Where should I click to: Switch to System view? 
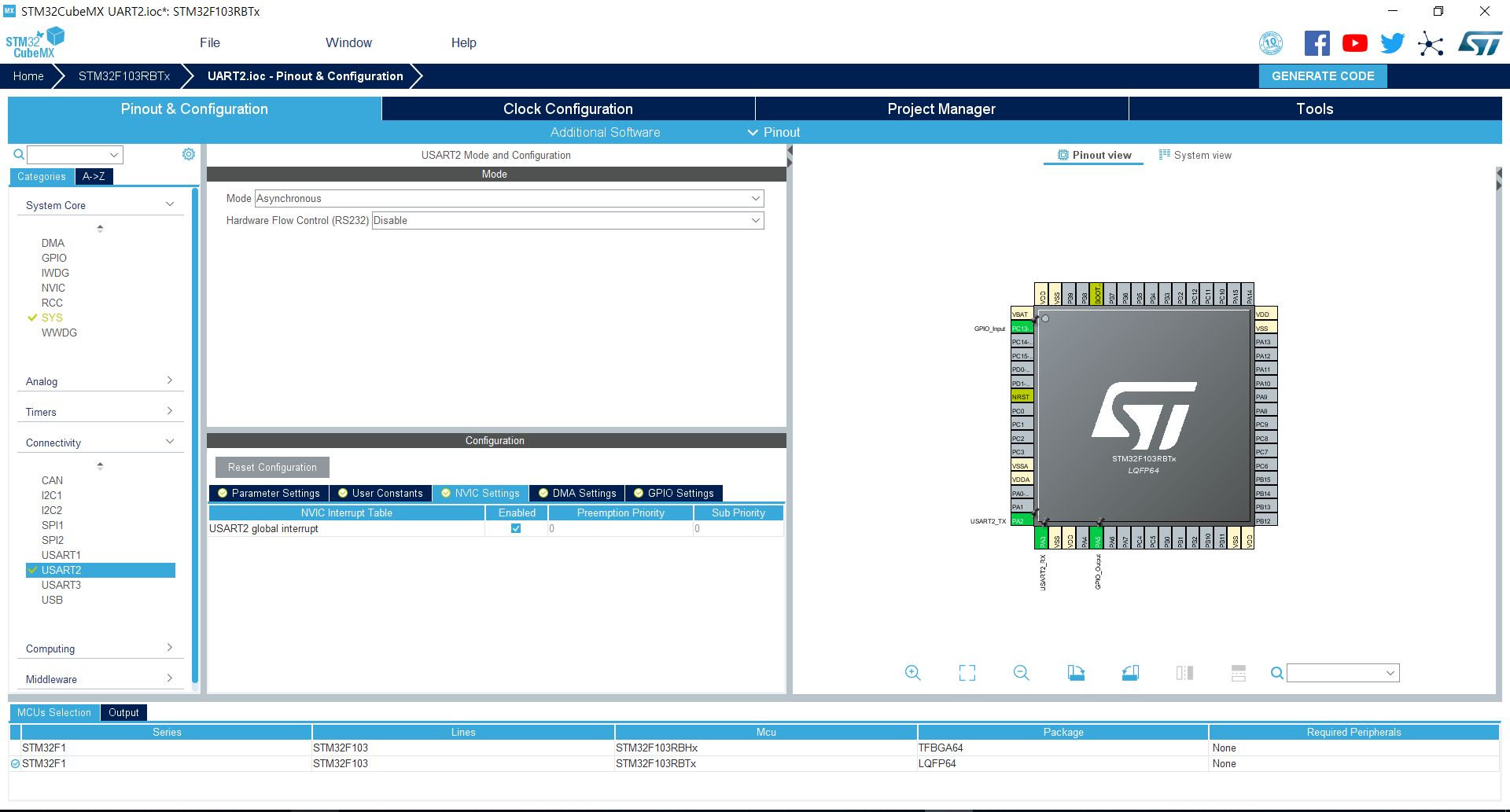point(1195,155)
